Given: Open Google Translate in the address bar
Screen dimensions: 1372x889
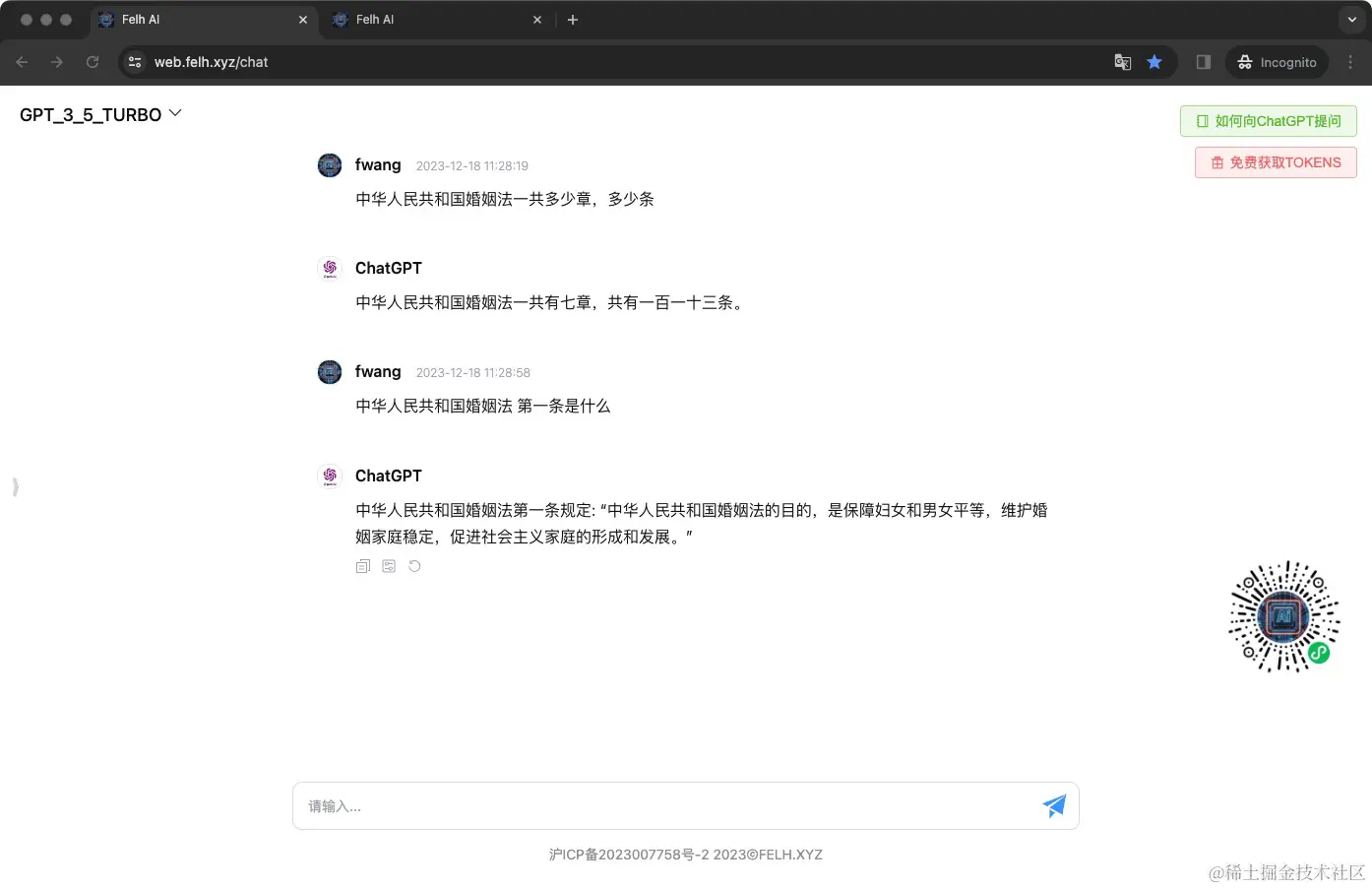Looking at the screenshot, I should 1122,62.
